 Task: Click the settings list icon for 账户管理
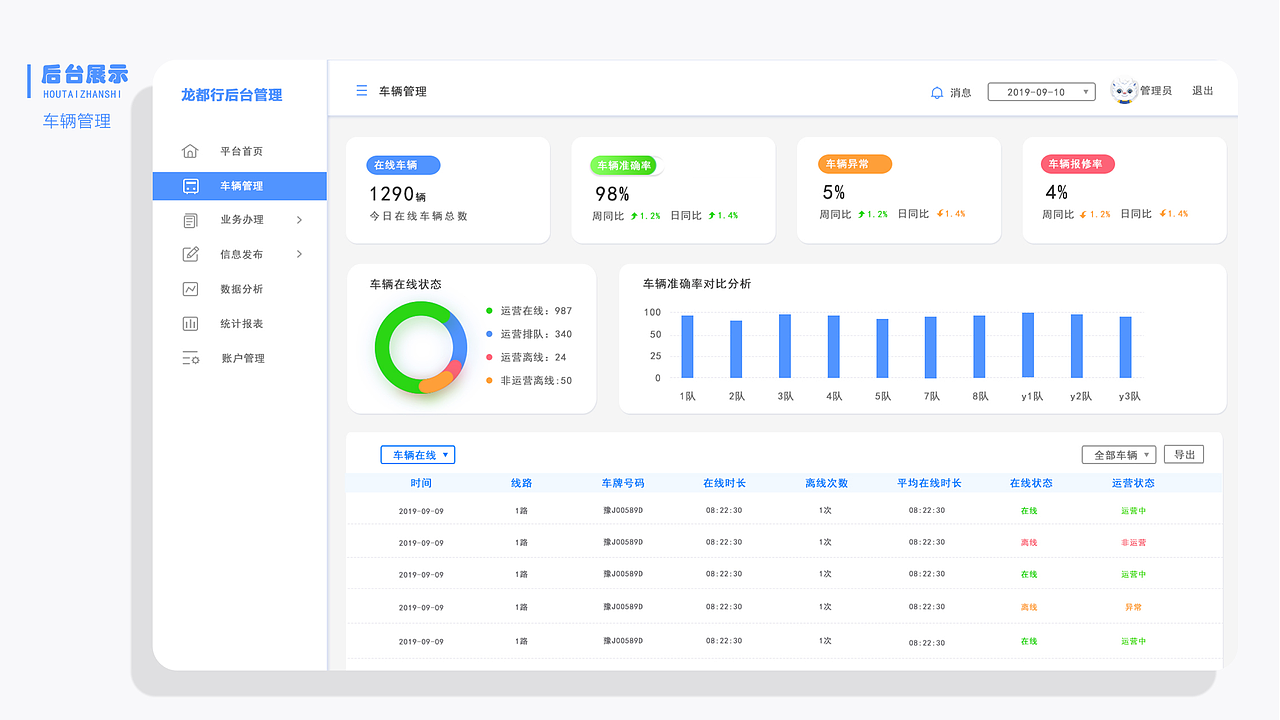(190, 358)
